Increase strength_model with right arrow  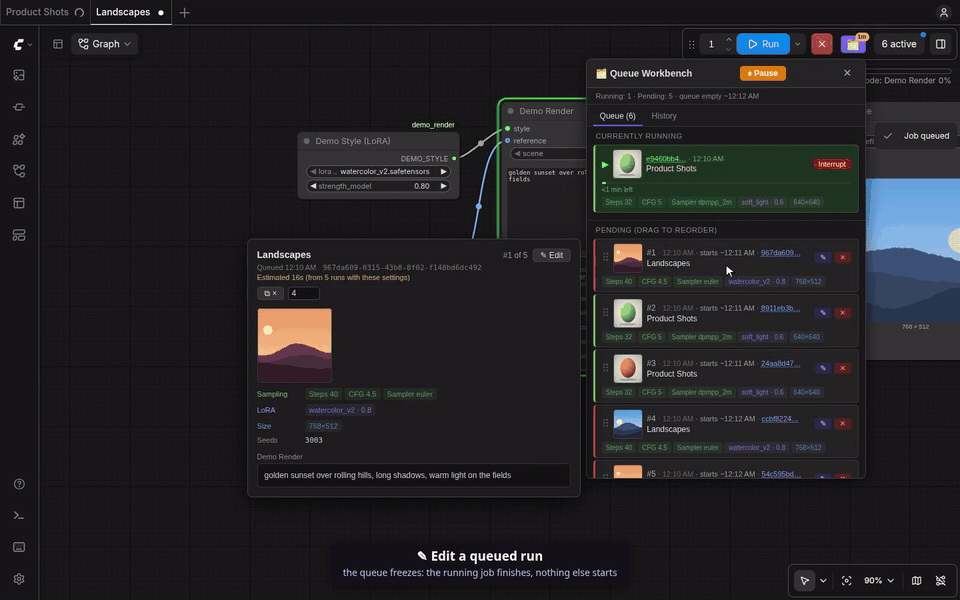[x=443, y=186]
